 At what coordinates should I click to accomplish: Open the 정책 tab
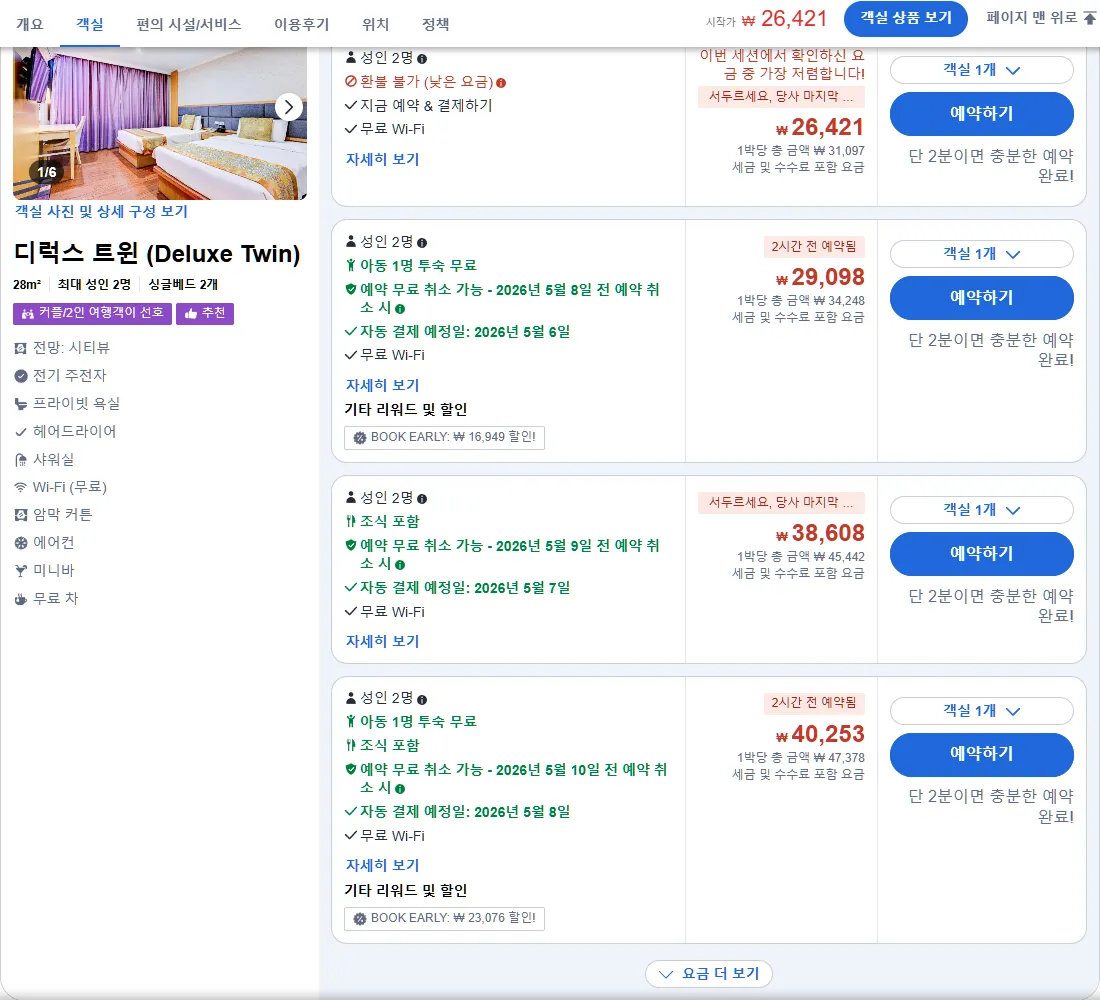click(435, 24)
